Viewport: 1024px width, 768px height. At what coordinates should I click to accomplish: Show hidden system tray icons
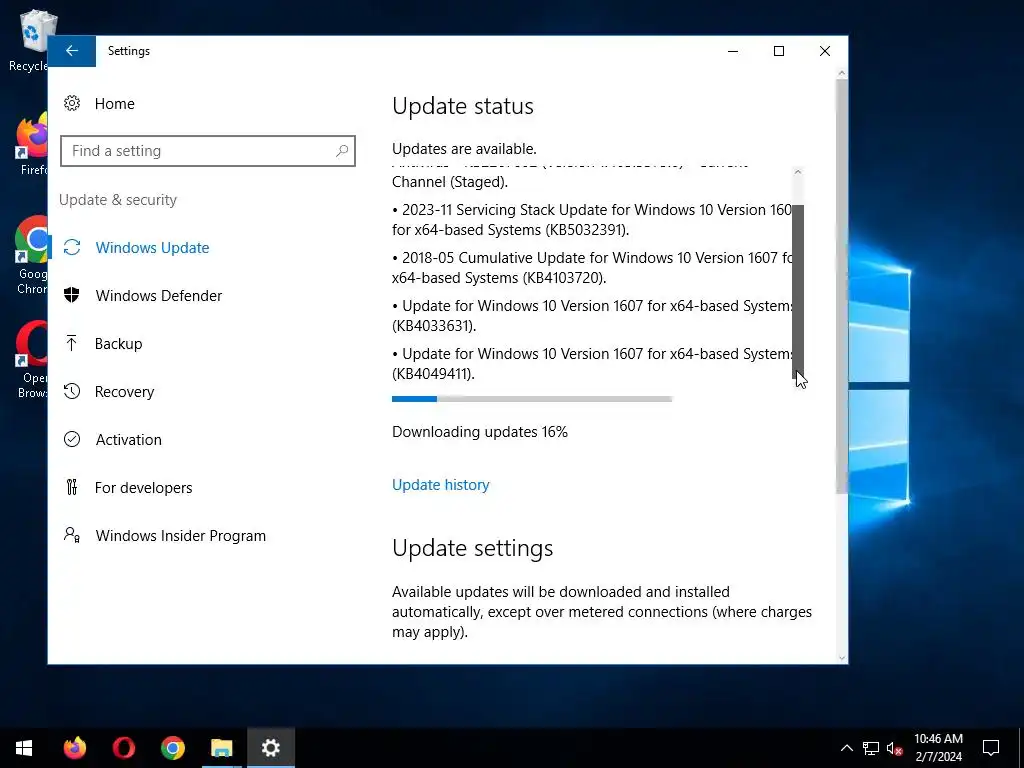click(846, 748)
